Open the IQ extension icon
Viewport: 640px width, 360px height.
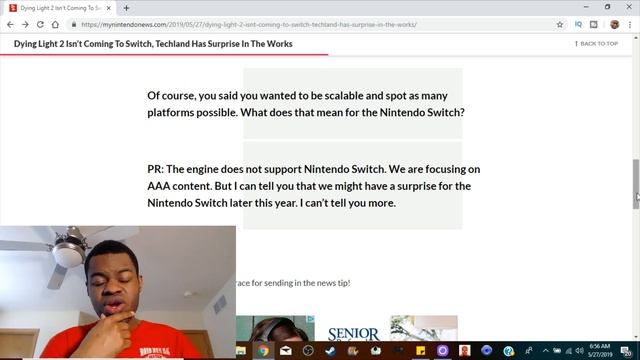click(x=578, y=24)
